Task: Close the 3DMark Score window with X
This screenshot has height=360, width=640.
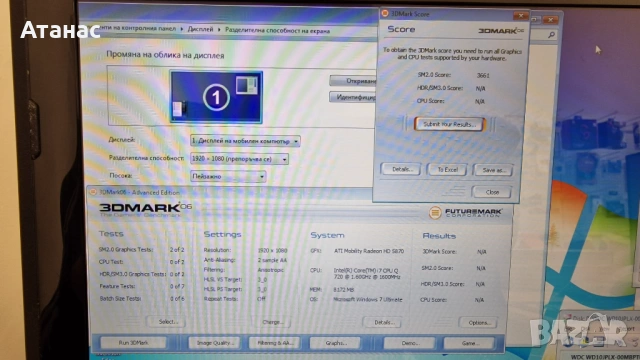Action: (520, 16)
